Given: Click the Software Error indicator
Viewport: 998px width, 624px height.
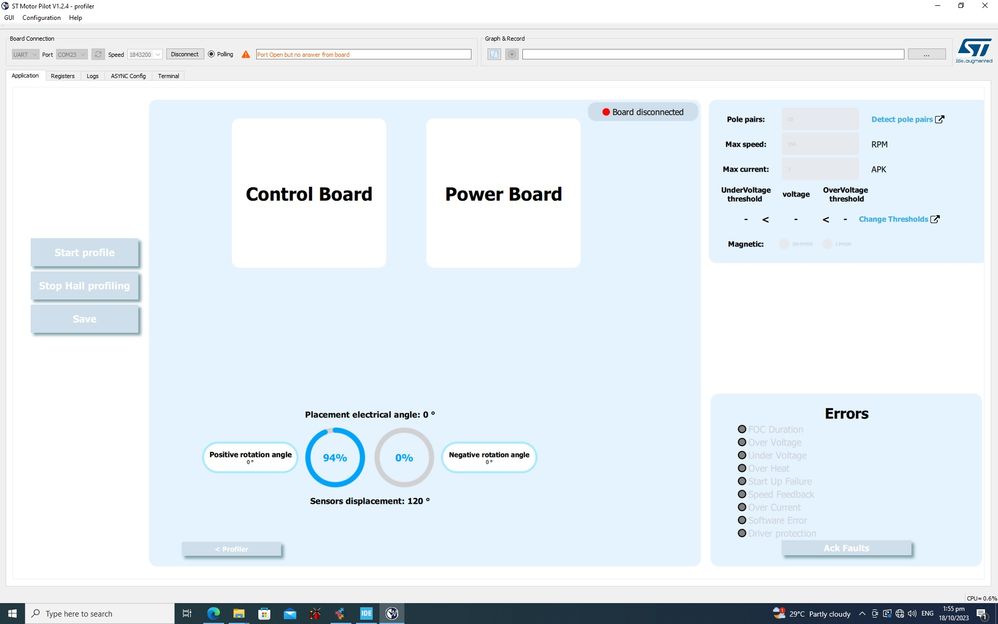Looking at the screenshot, I should click(741, 520).
